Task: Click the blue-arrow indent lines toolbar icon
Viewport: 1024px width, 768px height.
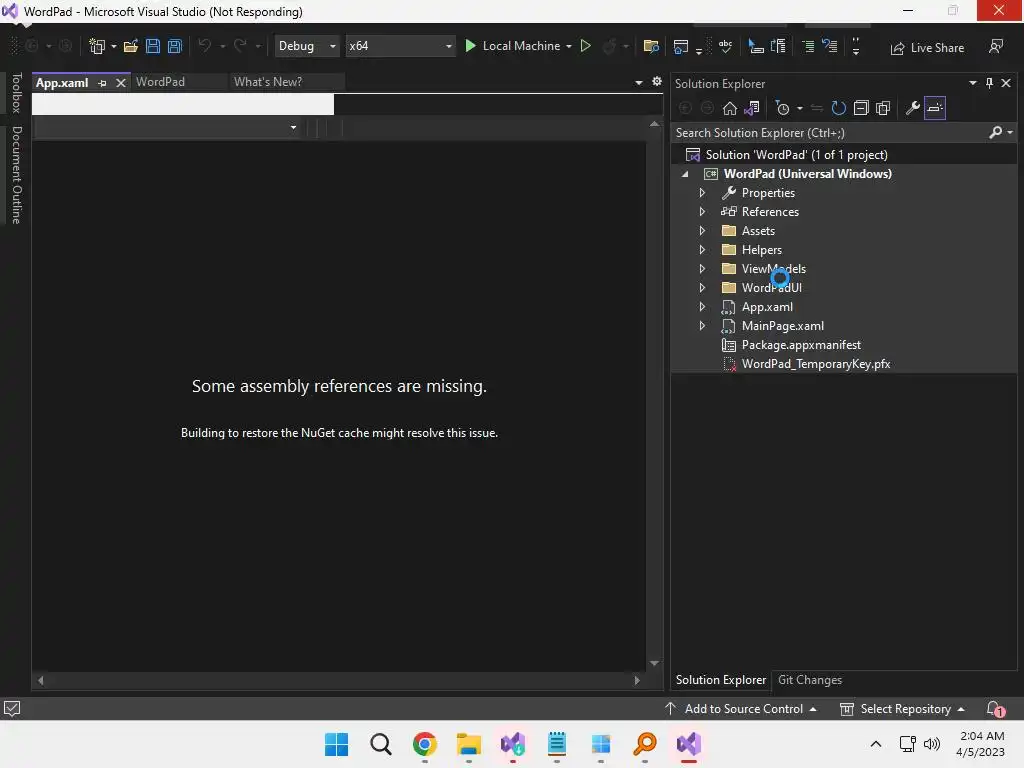Action: pos(829,46)
